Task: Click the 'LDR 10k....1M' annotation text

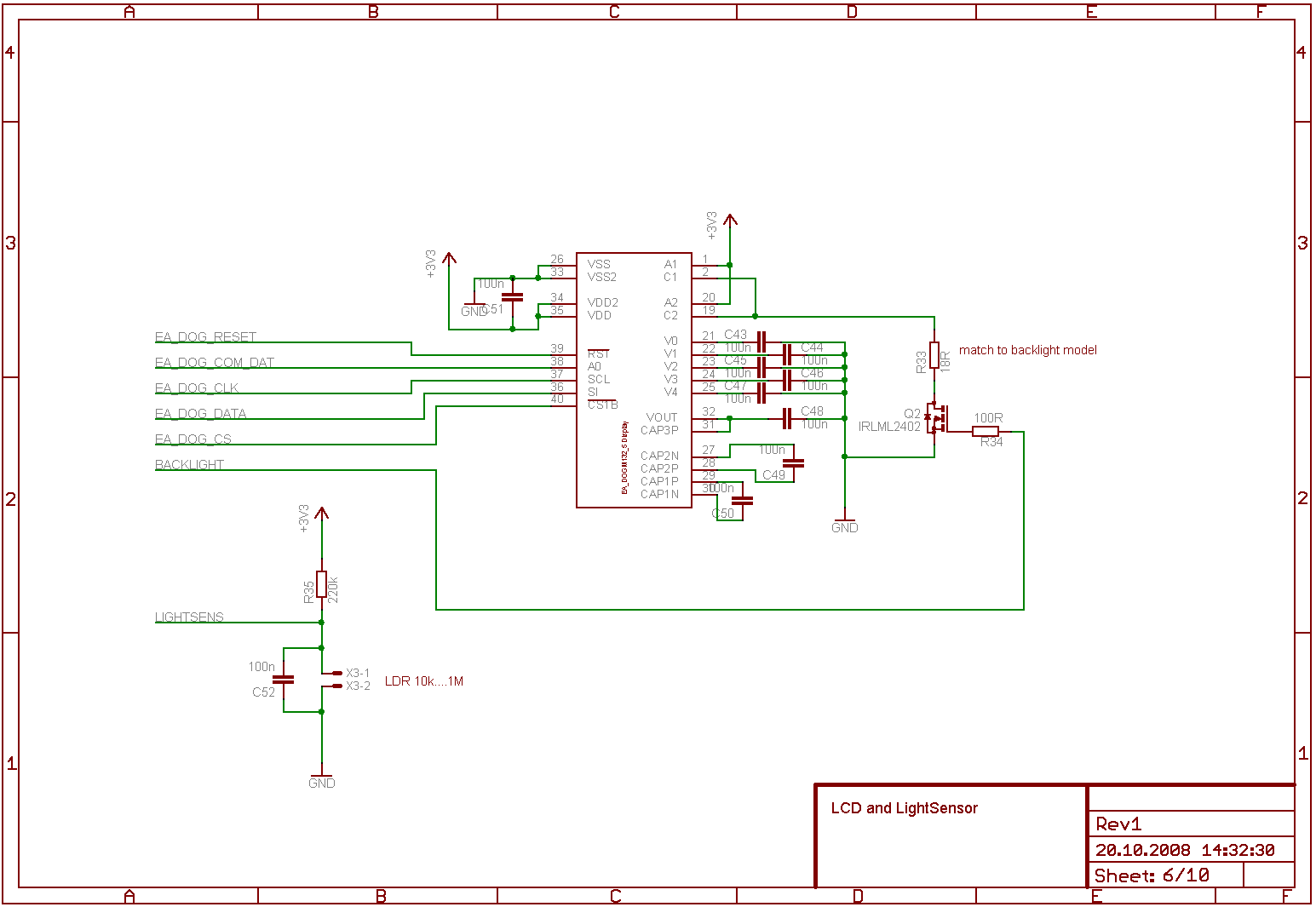Action: click(424, 681)
